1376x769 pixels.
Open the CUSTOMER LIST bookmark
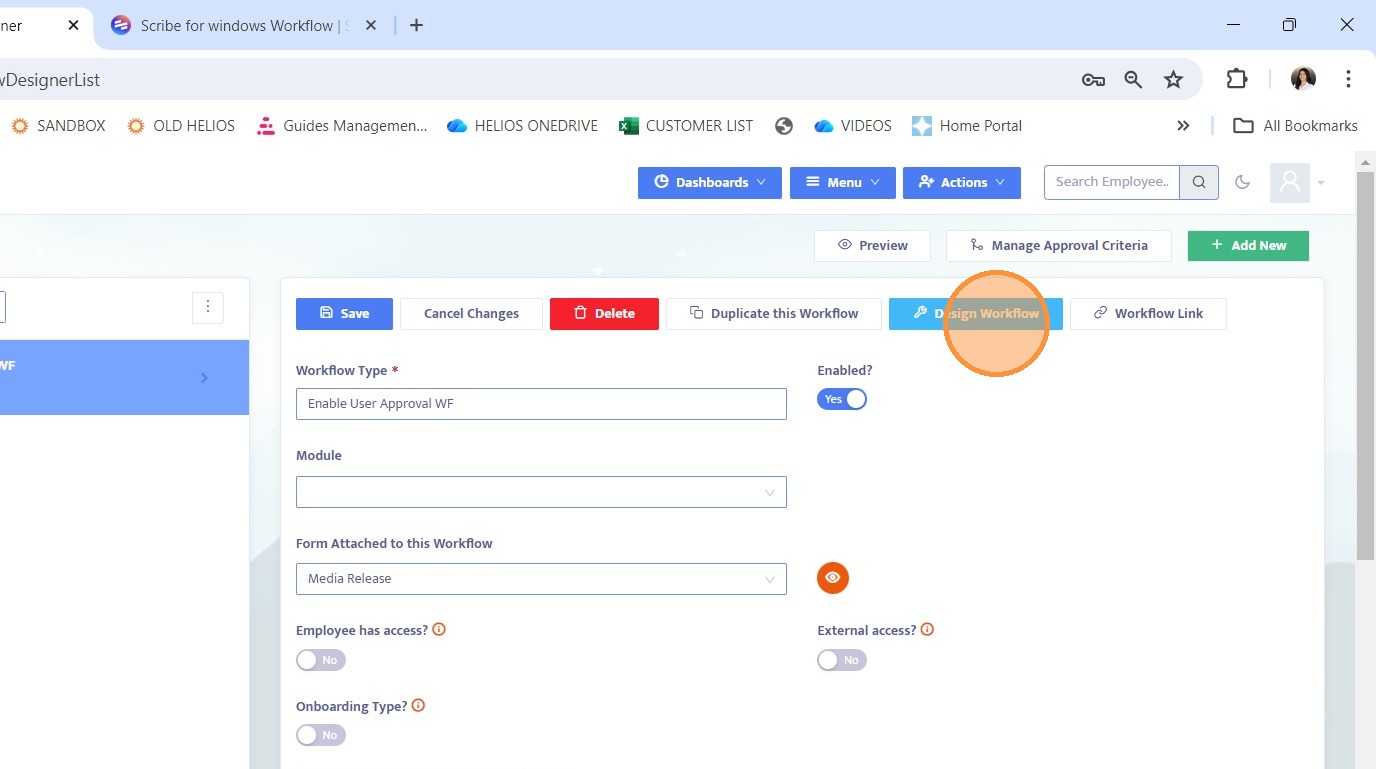686,126
